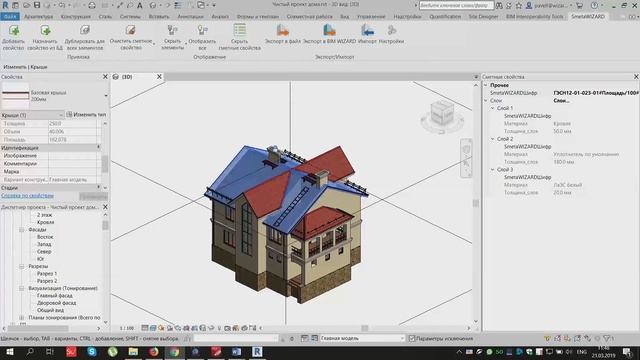Click Изменить тип button

point(86,115)
